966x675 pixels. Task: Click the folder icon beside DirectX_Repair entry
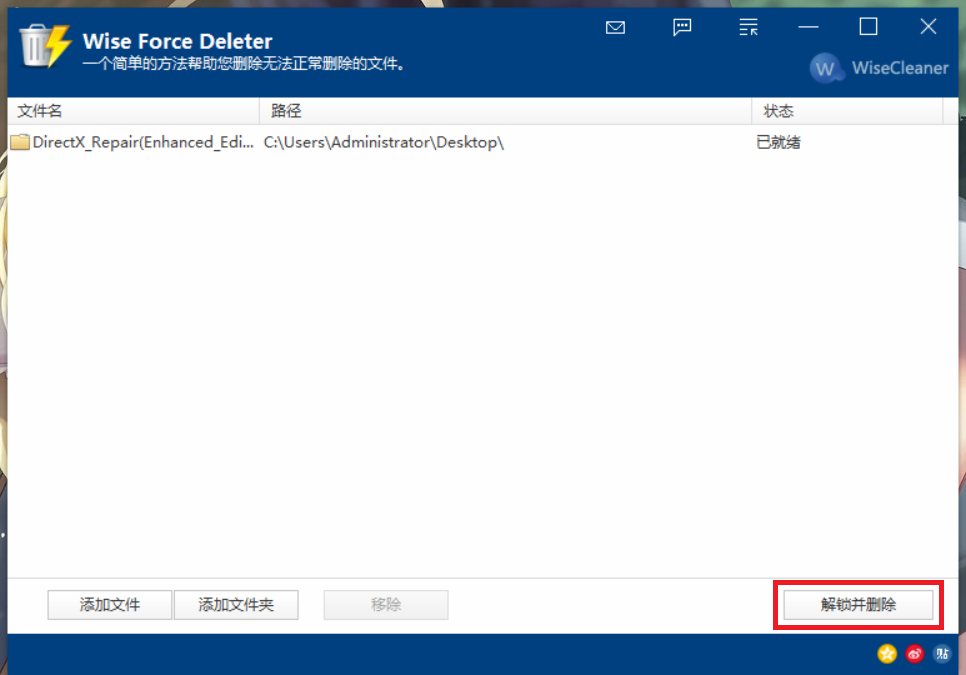20,142
